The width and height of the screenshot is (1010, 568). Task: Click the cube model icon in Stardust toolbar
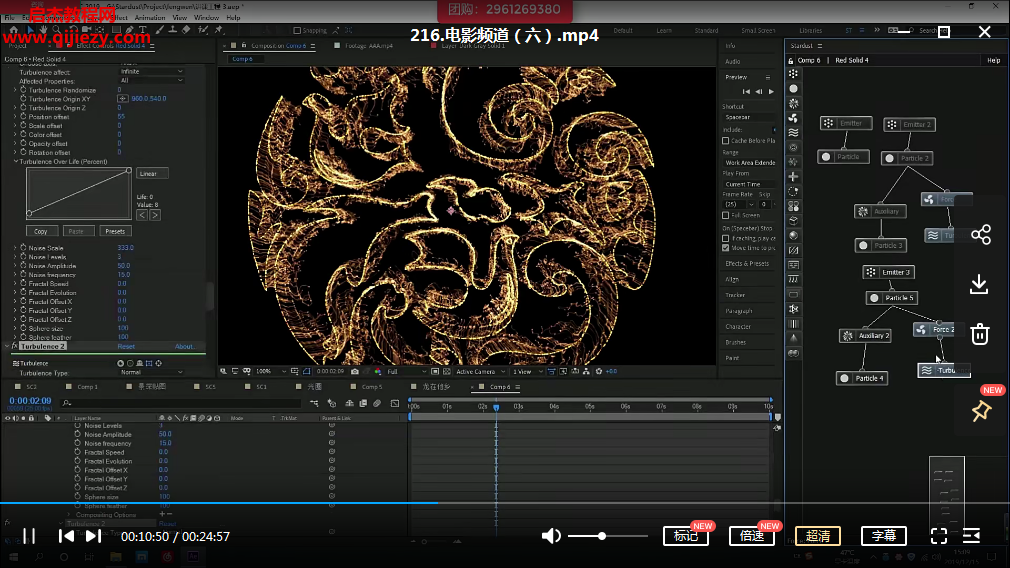(794, 221)
